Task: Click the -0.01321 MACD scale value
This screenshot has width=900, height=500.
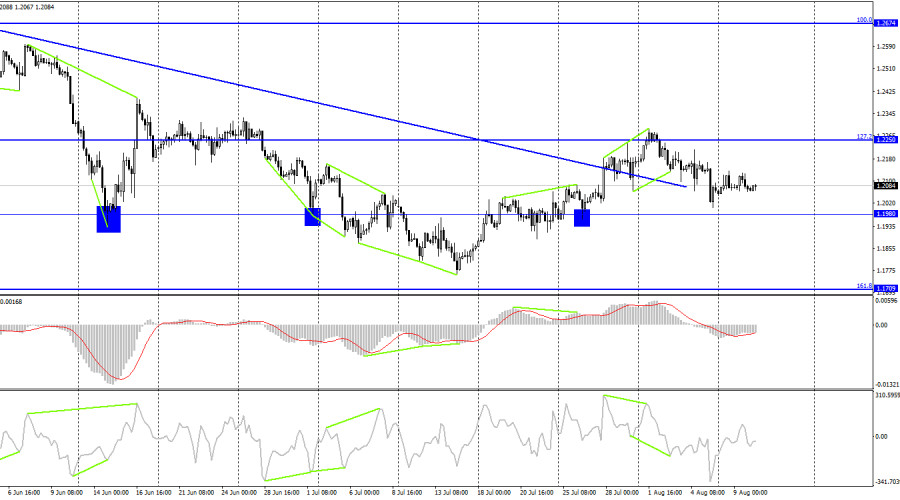Action: [x=887, y=384]
